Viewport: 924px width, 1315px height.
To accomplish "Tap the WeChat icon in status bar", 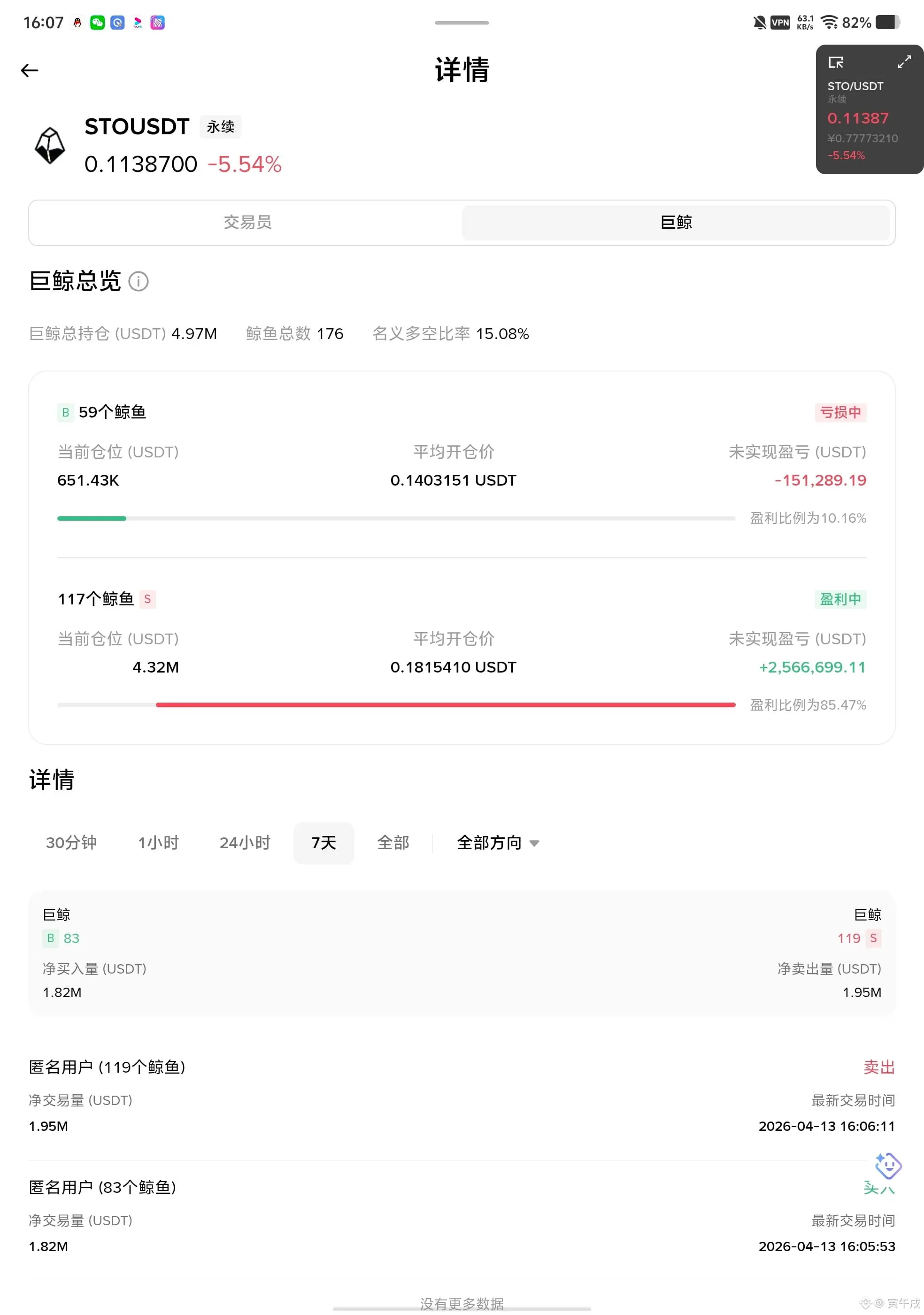I will point(97,23).
